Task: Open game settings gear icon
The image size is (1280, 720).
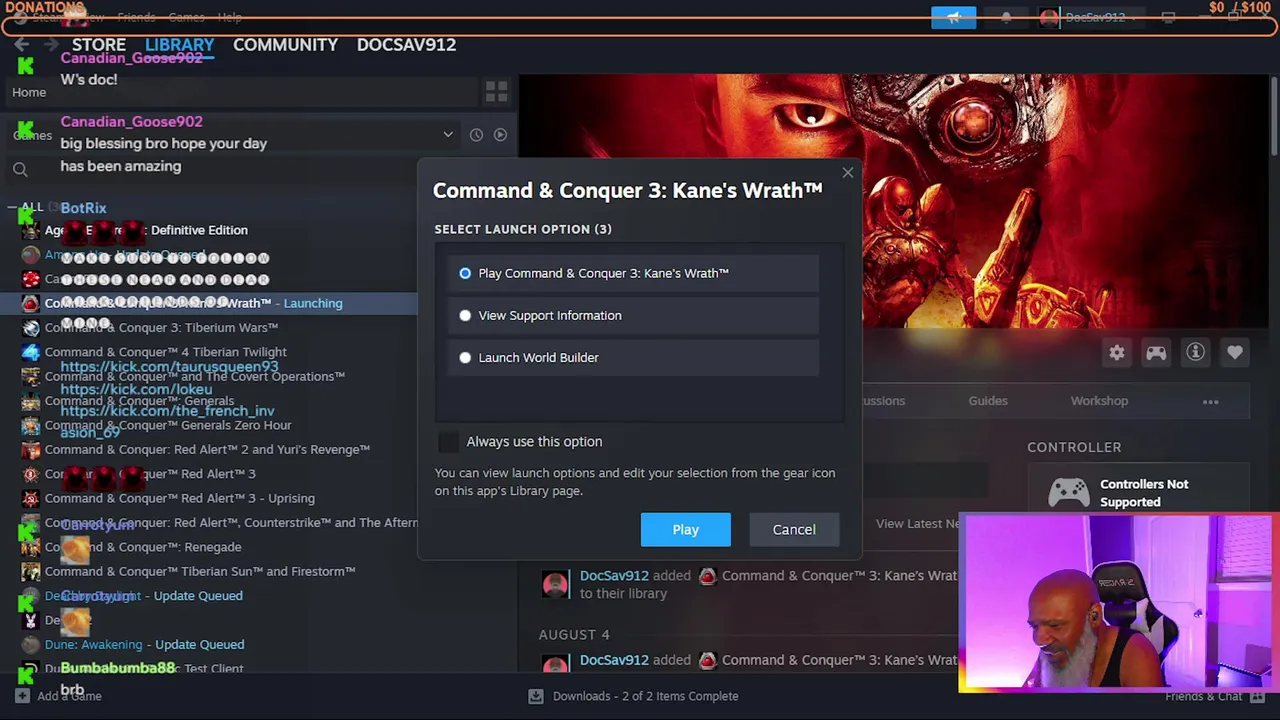Action: pyautogui.click(x=1117, y=352)
